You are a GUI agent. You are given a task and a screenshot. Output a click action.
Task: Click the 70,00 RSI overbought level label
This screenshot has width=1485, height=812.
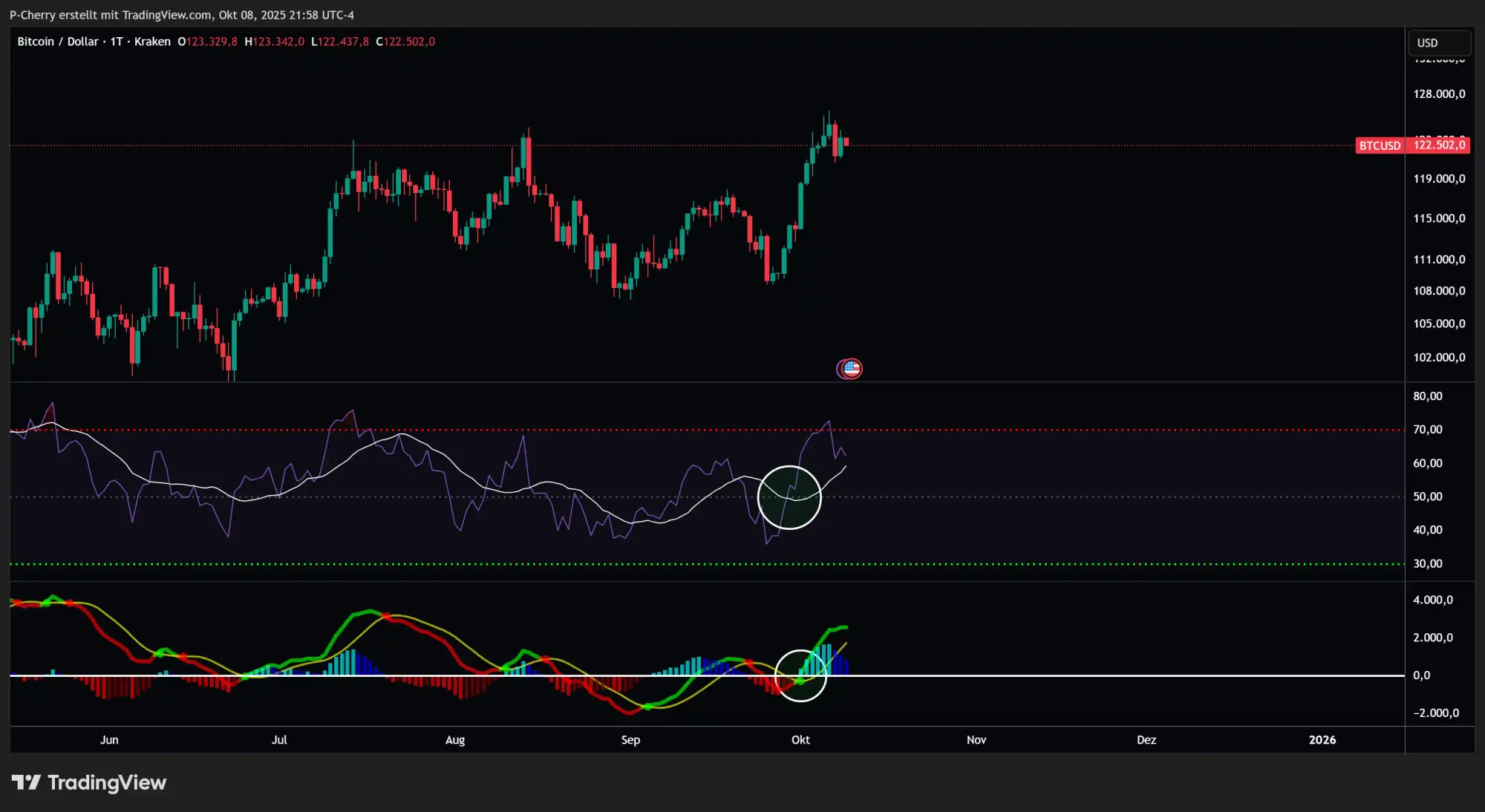(1427, 430)
